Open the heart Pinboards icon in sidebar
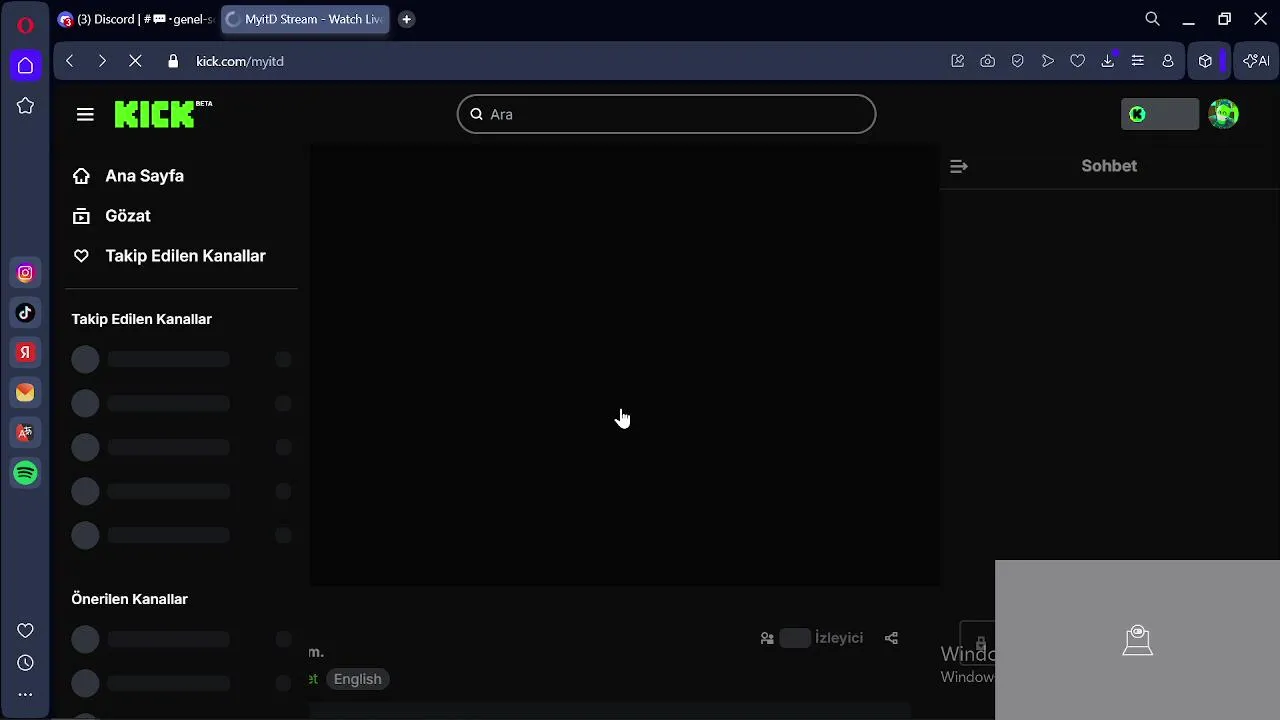The height and width of the screenshot is (720, 1280). 25,630
